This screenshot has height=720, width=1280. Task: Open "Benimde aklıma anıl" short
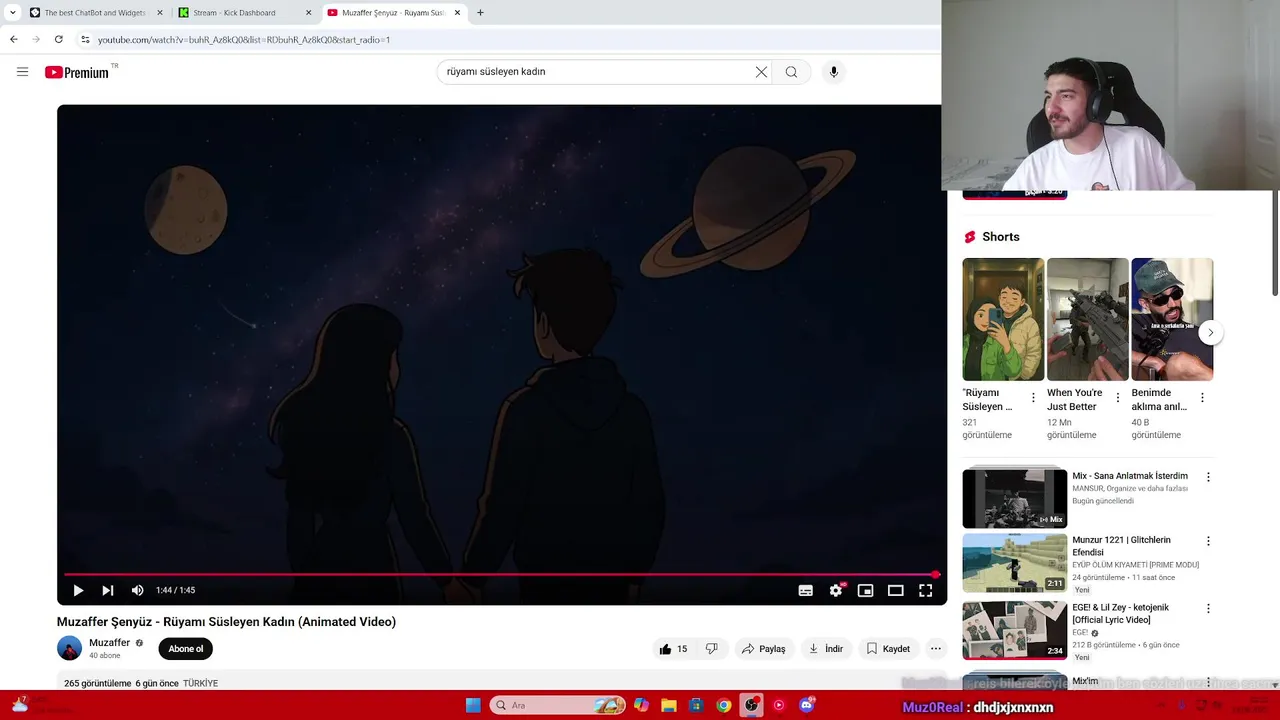(1172, 319)
